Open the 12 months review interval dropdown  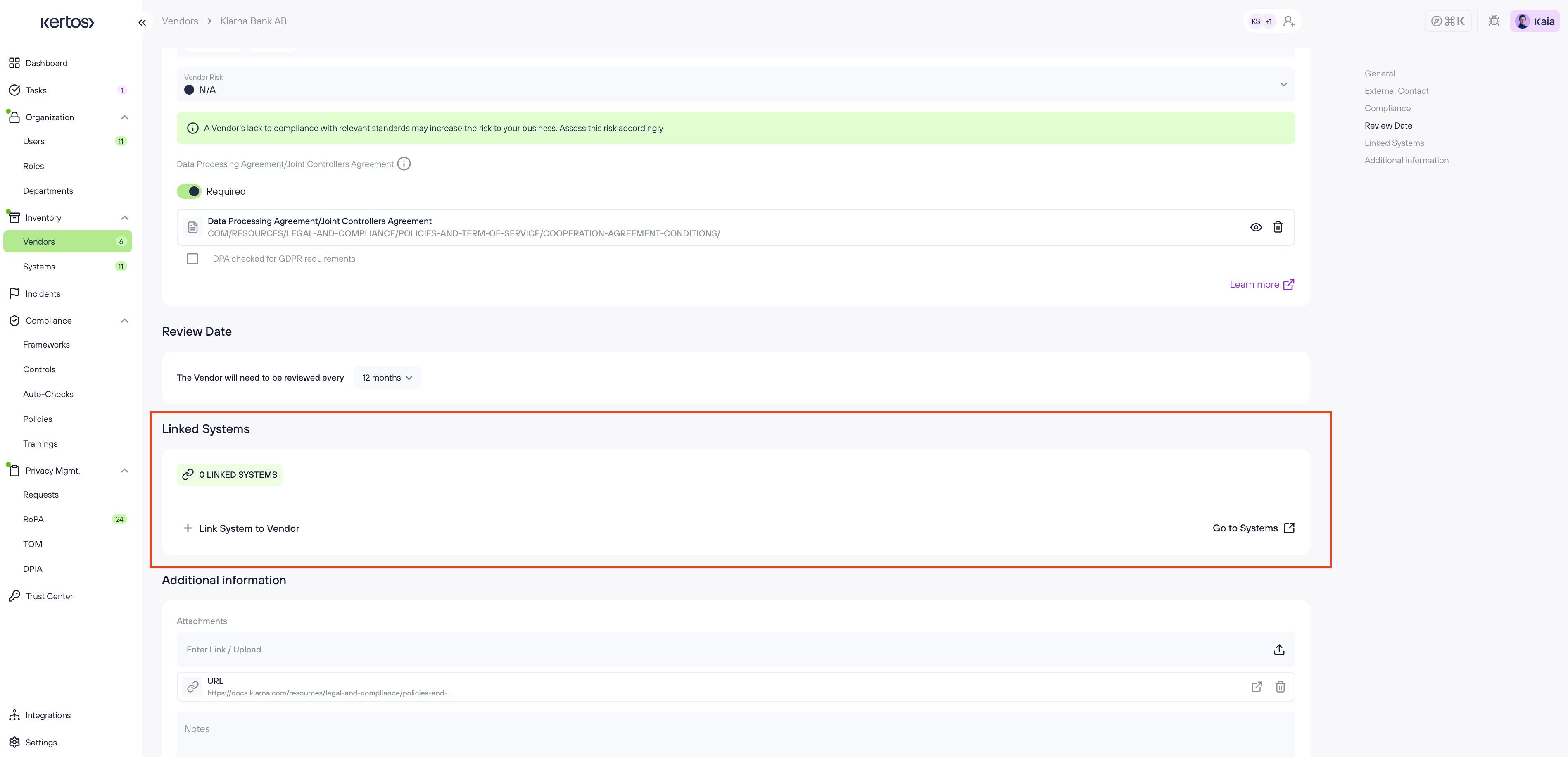pyautogui.click(x=387, y=378)
